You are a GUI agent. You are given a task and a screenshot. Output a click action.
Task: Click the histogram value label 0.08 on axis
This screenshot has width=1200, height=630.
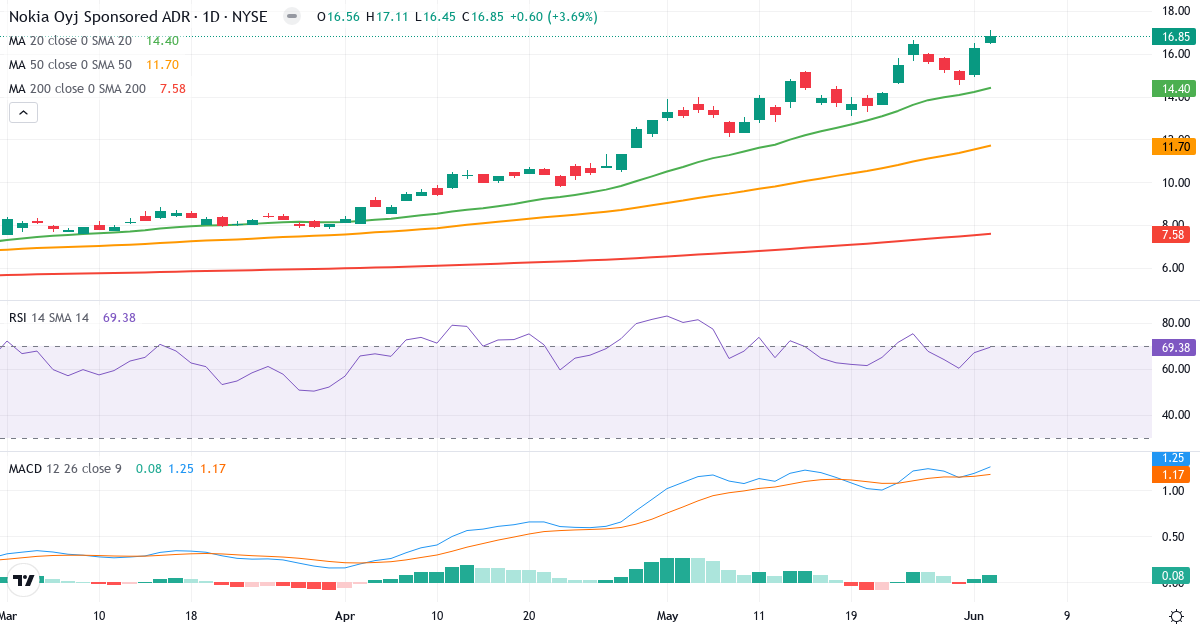click(x=1170, y=575)
